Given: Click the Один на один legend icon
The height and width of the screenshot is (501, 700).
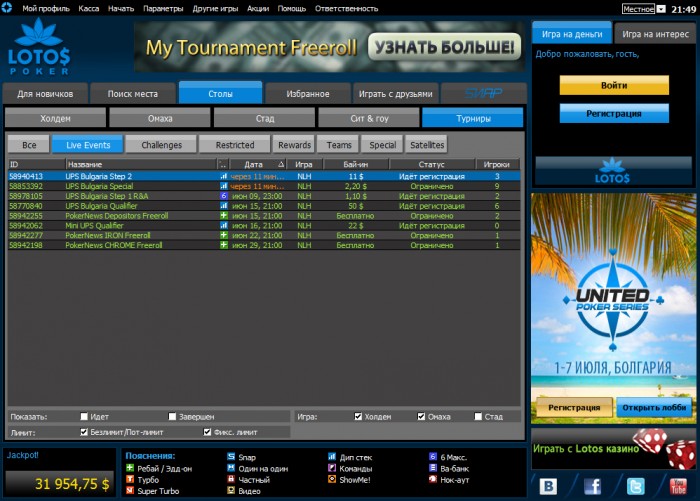Looking at the screenshot, I should pyautogui.click(x=231, y=468).
